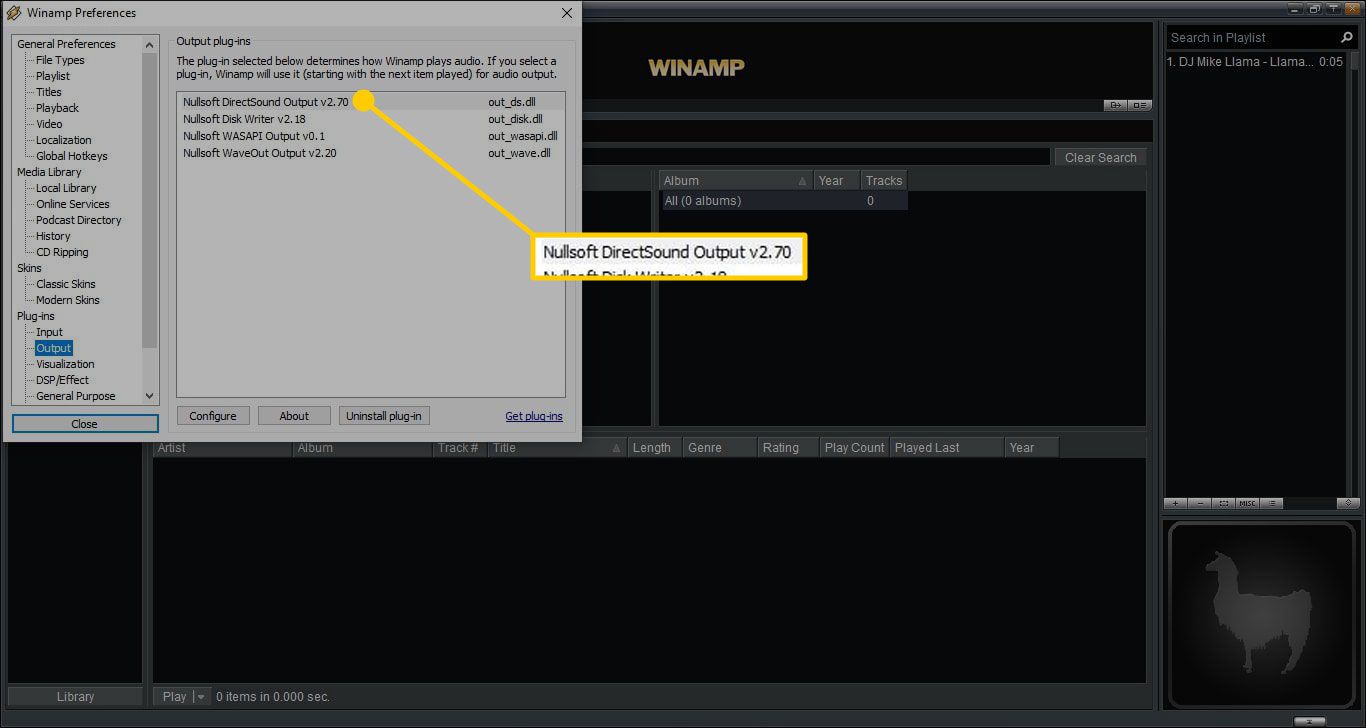Follow the Get plug-ins link
Screen dimensions: 1366x728
tap(534, 416)
